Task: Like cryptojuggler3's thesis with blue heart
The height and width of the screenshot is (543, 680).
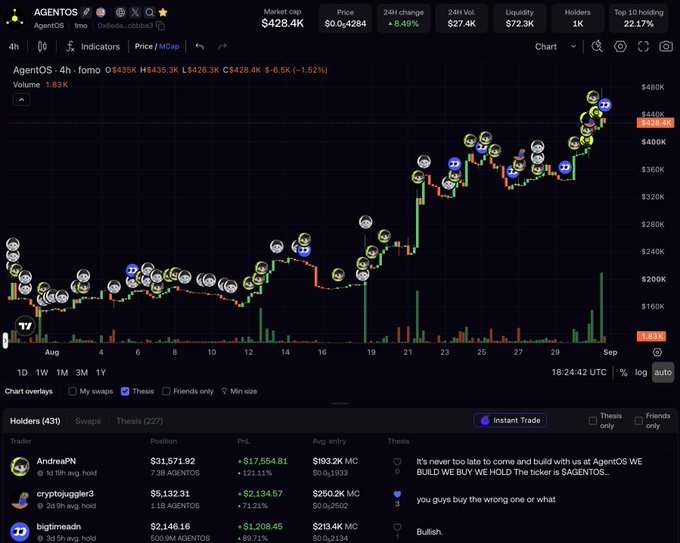Action: [x=397, y=494]
